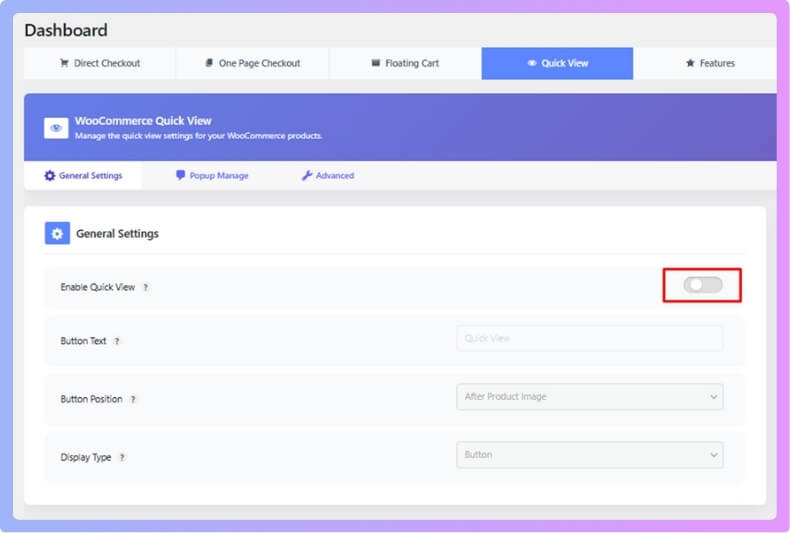The image size is (790, 533).
Task: Open the Popup Manage sub-tab
Action: point(212,176)
